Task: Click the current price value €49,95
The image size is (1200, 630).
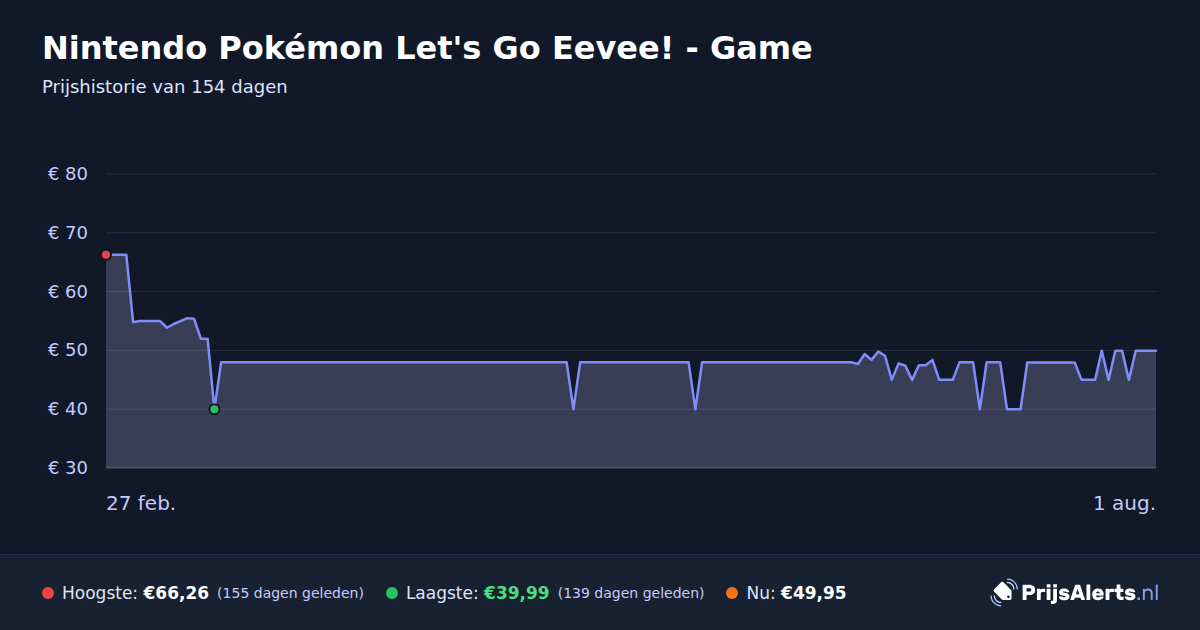Action: click(x=813, y=593)
